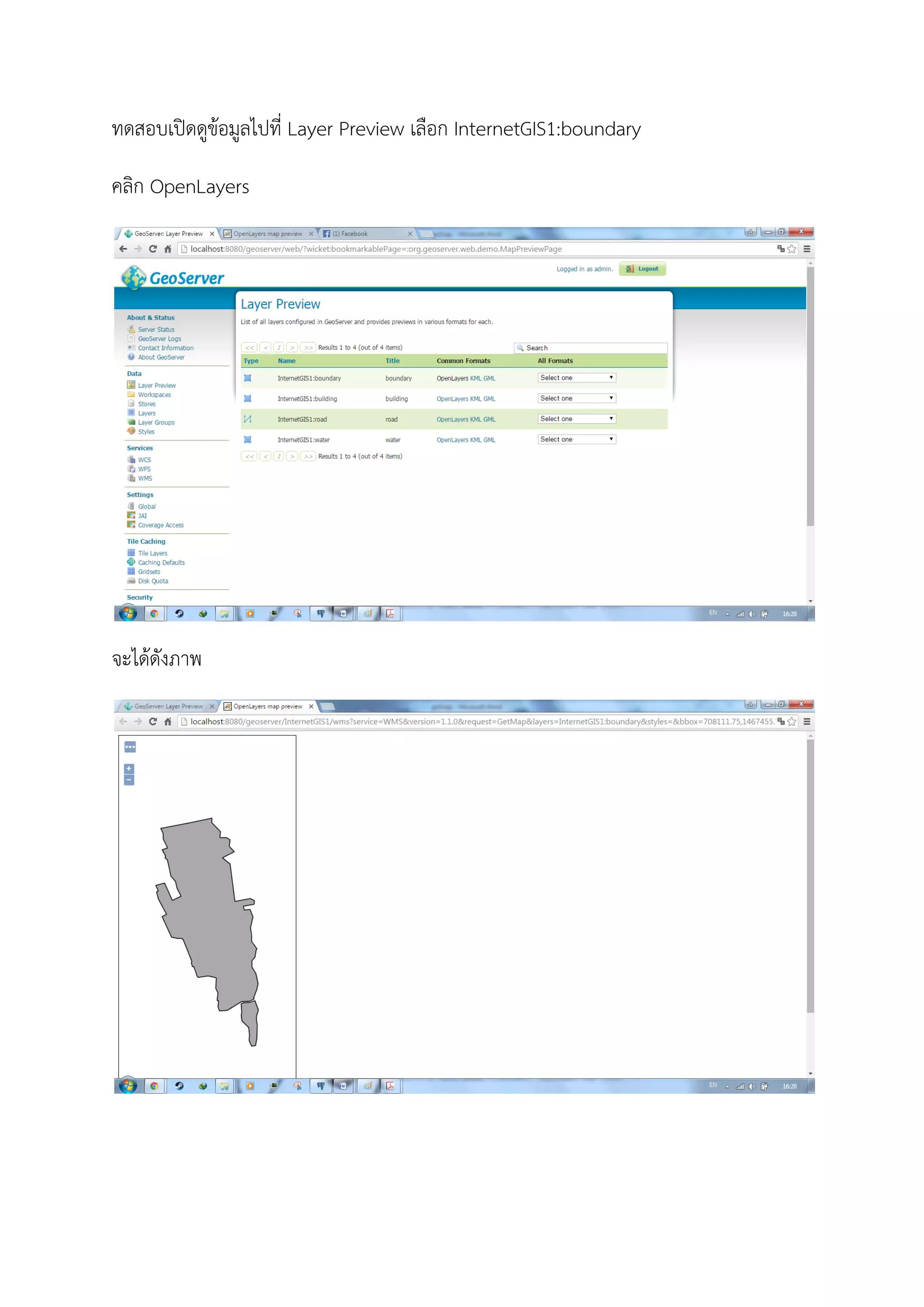This screenshot has height=1307, width=924.
Task: Open All Formats dropdown for InternetGIS1:water
Action: [x=576, y=440]
